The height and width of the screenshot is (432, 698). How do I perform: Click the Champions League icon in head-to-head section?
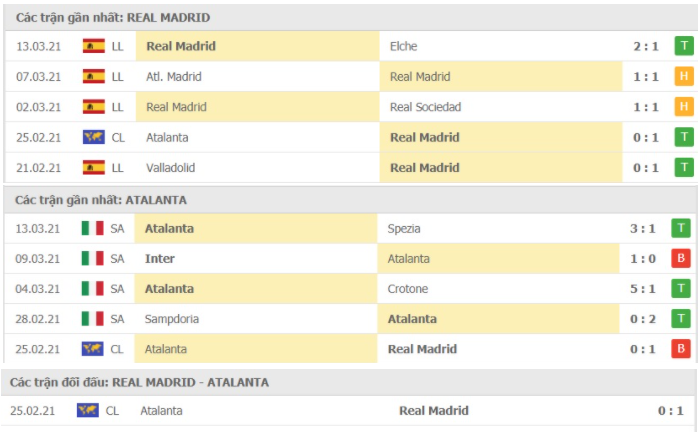[x=88, y=411]
